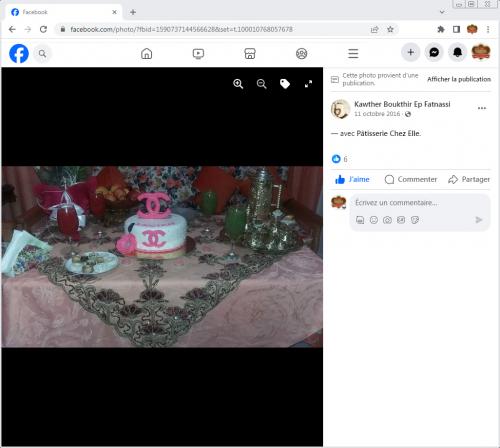
Task: Toggle the J'aime like button
Action: (352, 179)
